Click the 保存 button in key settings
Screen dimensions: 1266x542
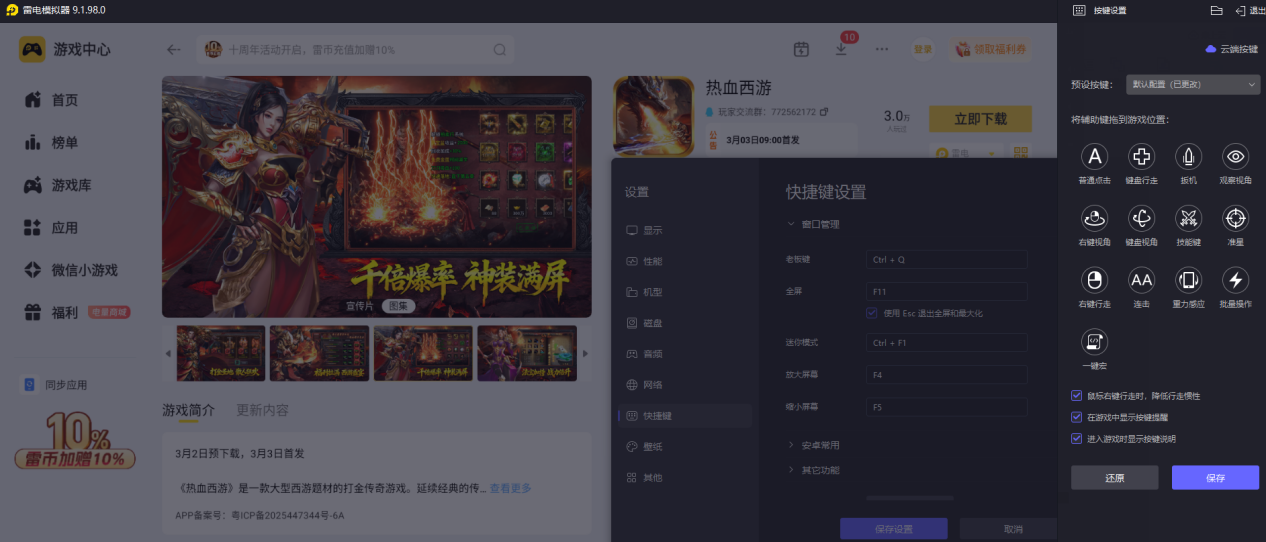coord(1215,478)
